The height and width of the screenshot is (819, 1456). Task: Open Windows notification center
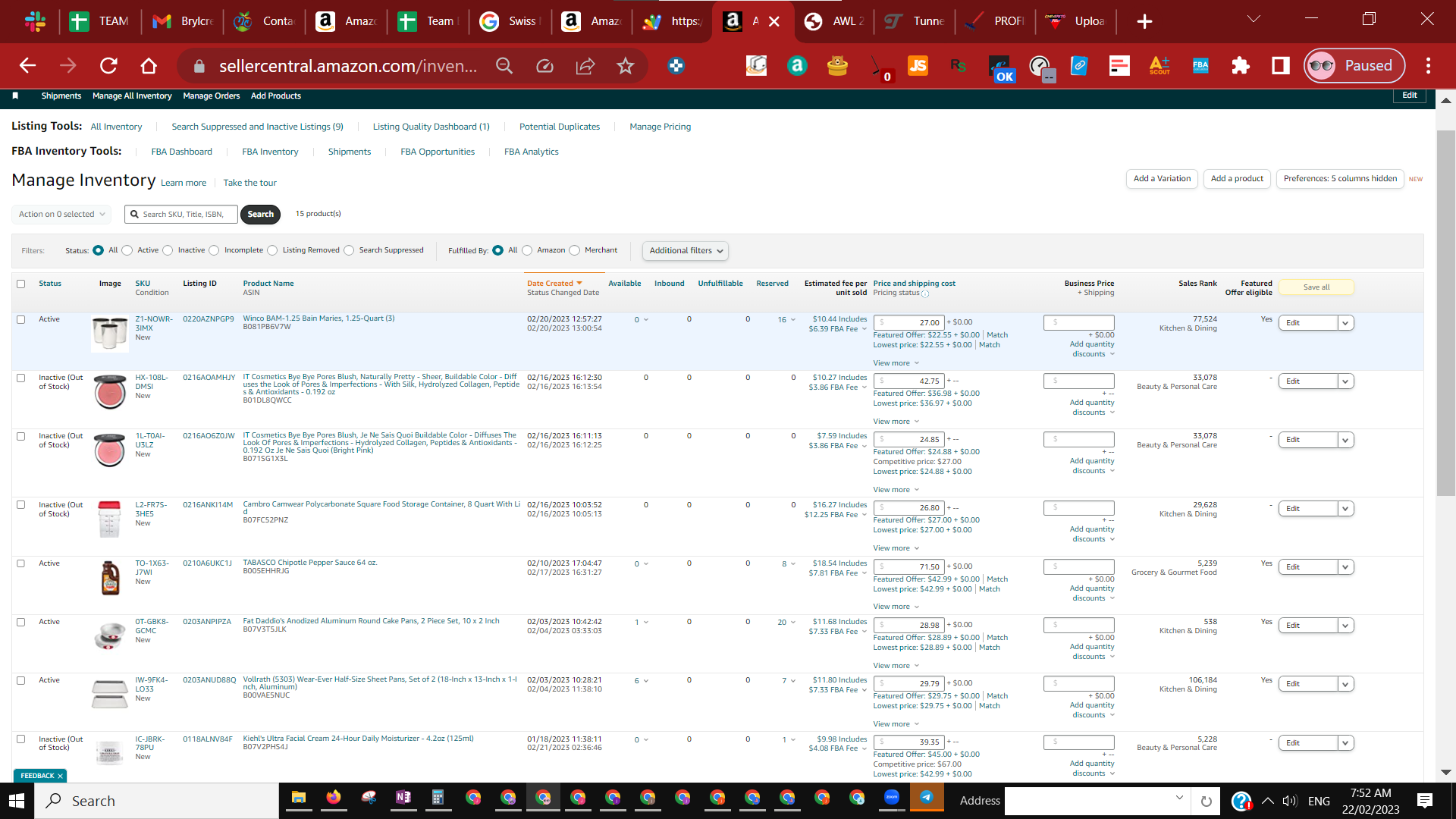point(1425,801)
